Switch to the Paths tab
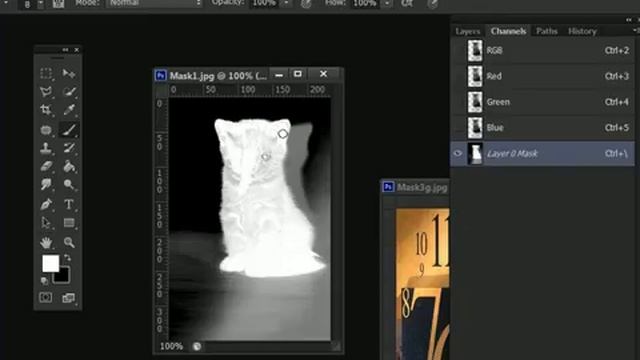 547,31
